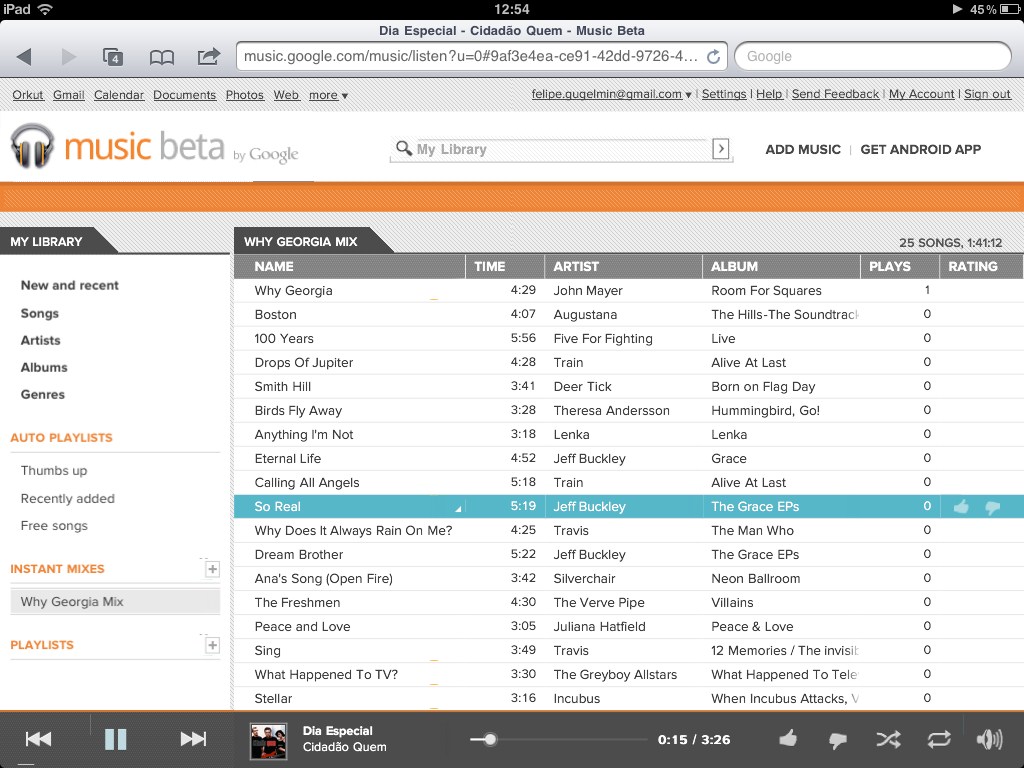Viewport: 1024px width, 768px height.
Task: Tap the Safari Google search field
Action: tap(872, 57)
